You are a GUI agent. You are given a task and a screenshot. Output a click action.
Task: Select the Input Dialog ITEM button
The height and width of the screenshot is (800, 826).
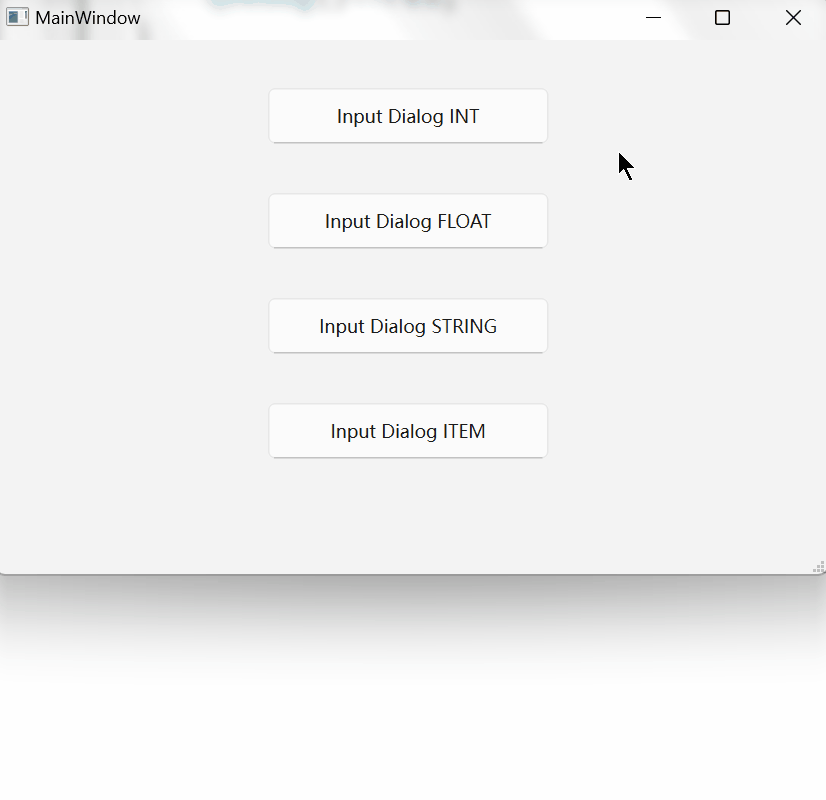coord(408,431)
